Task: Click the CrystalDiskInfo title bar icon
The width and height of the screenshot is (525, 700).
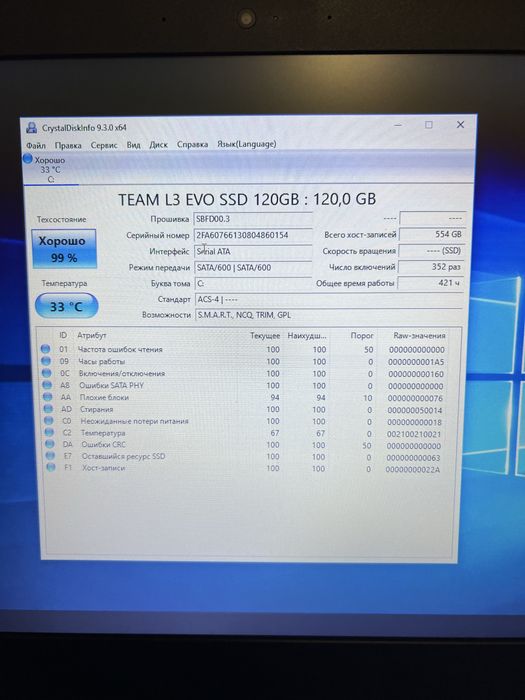Action: pyautogui.click(x=31, y=128)
